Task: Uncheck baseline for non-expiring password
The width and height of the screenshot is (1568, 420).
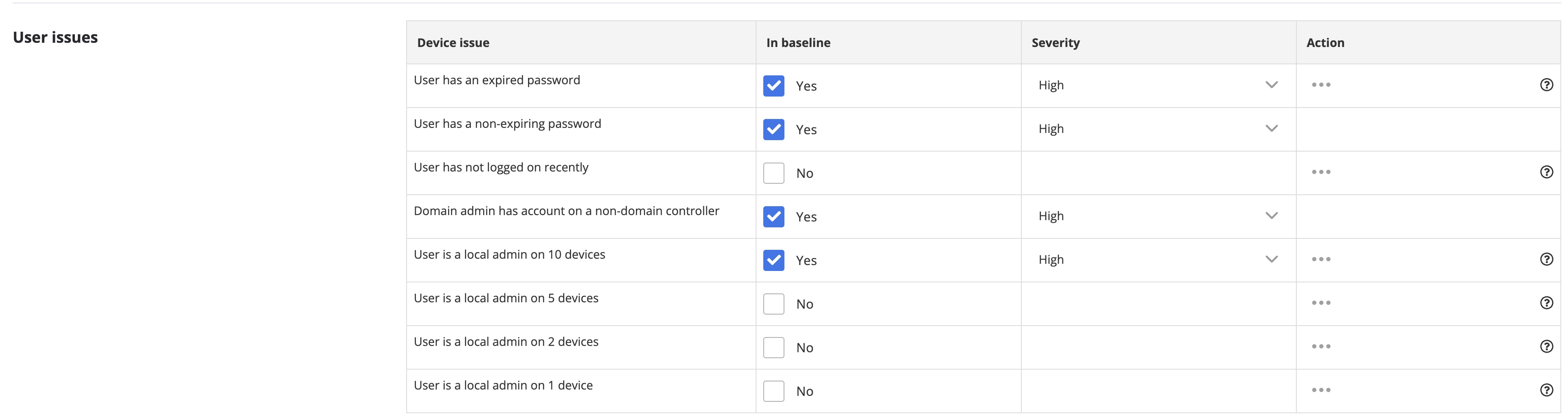Action: (x=774, y=130)
